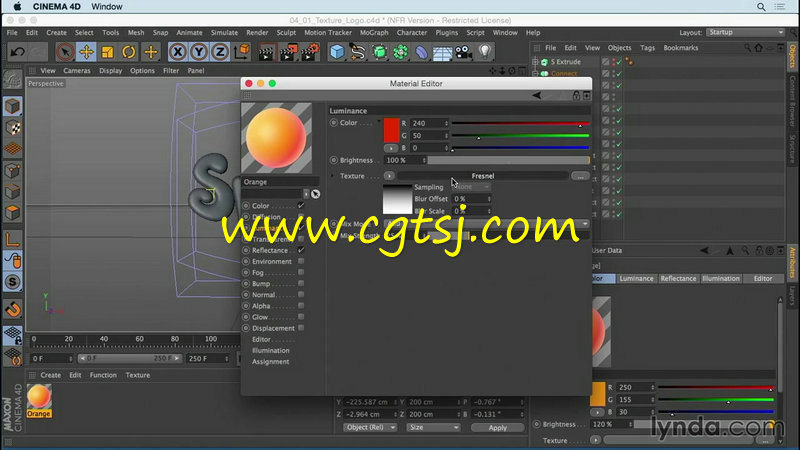Add a Cube primitive object
Image resolution: width=800 pixels, height=450 pixels.
point(337,52)
